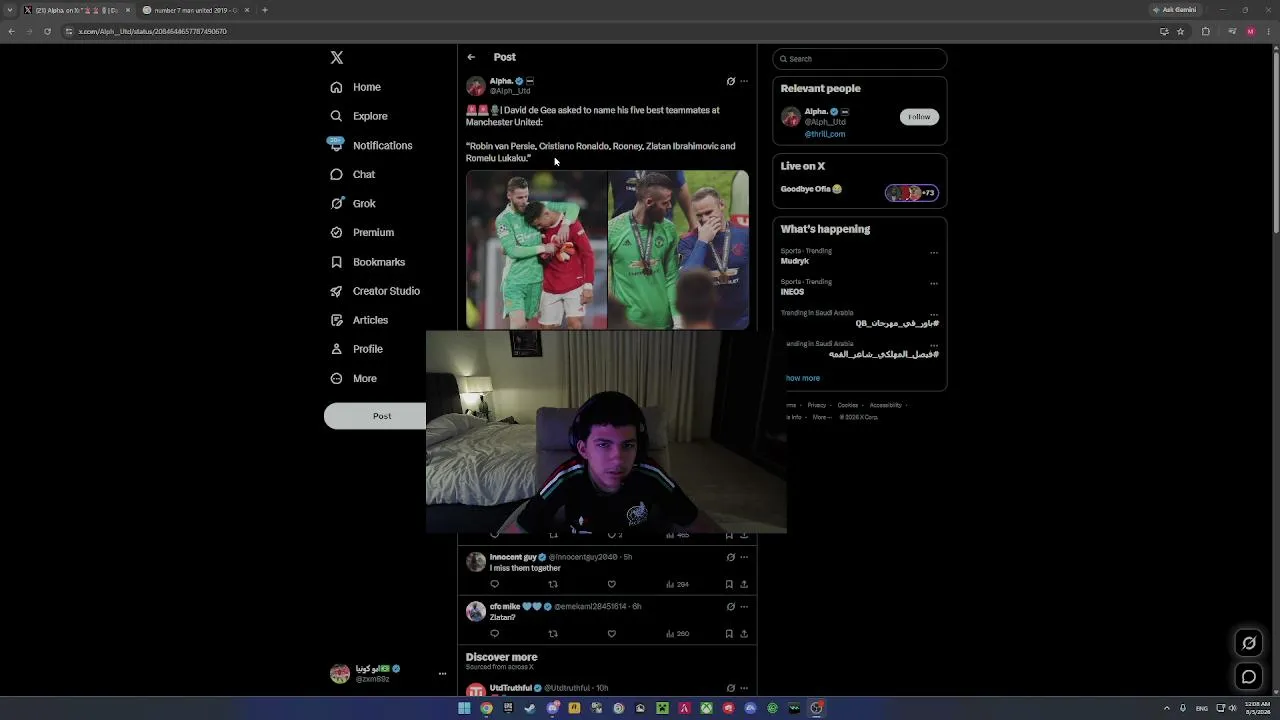Open more options on Alpha's post
This screenshot has width=1280, height=720.
tap(744, 82)
